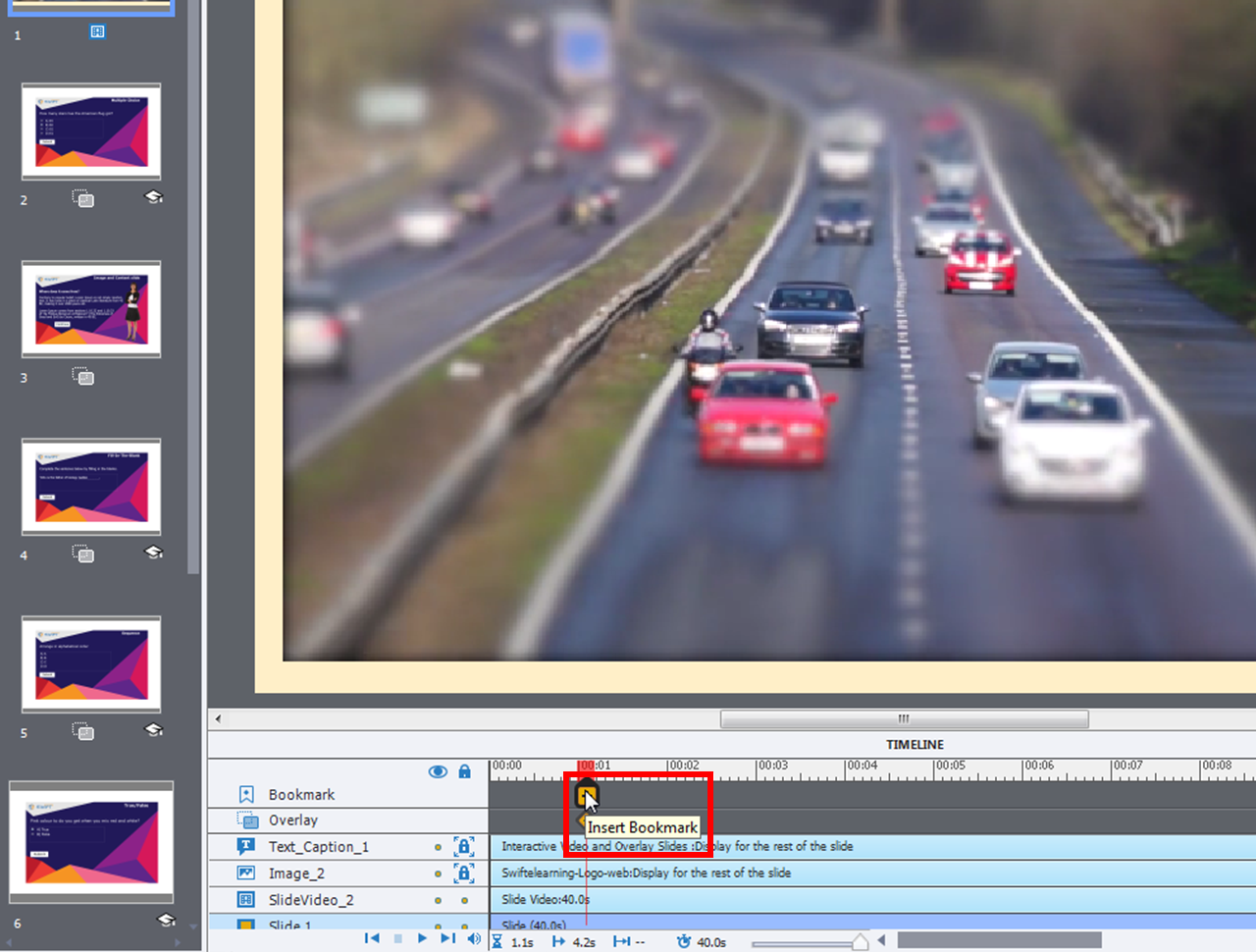Toggle the lock on the Image_2 layer
1256x952 pixels.
464,873
